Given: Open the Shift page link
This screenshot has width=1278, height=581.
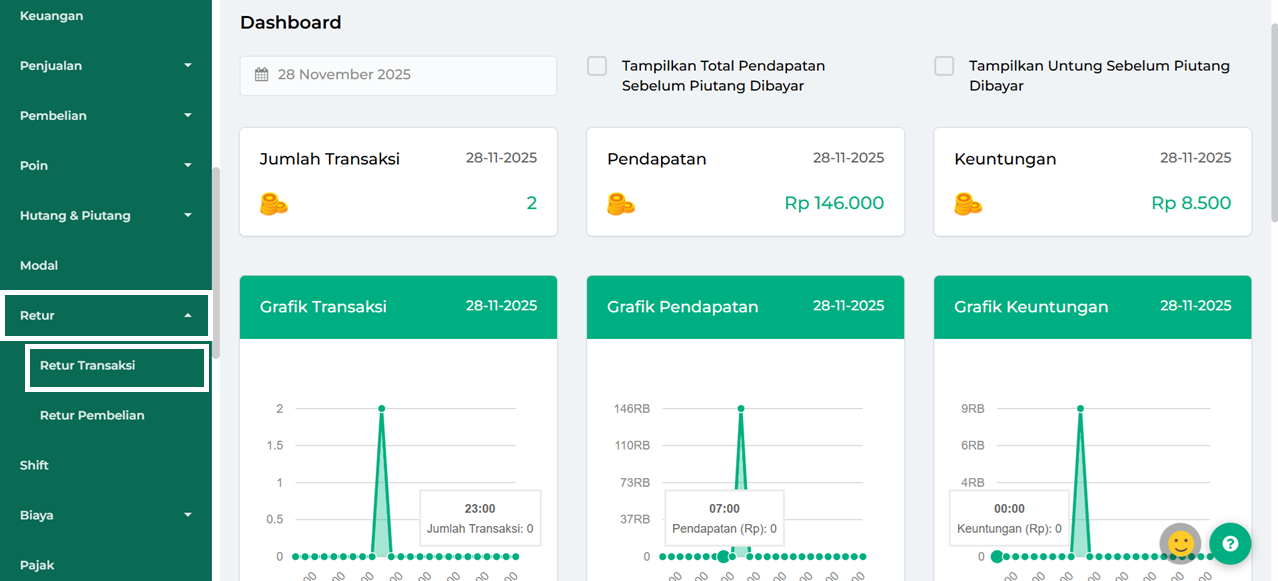Looking at the screenshot, I should 34,466.
